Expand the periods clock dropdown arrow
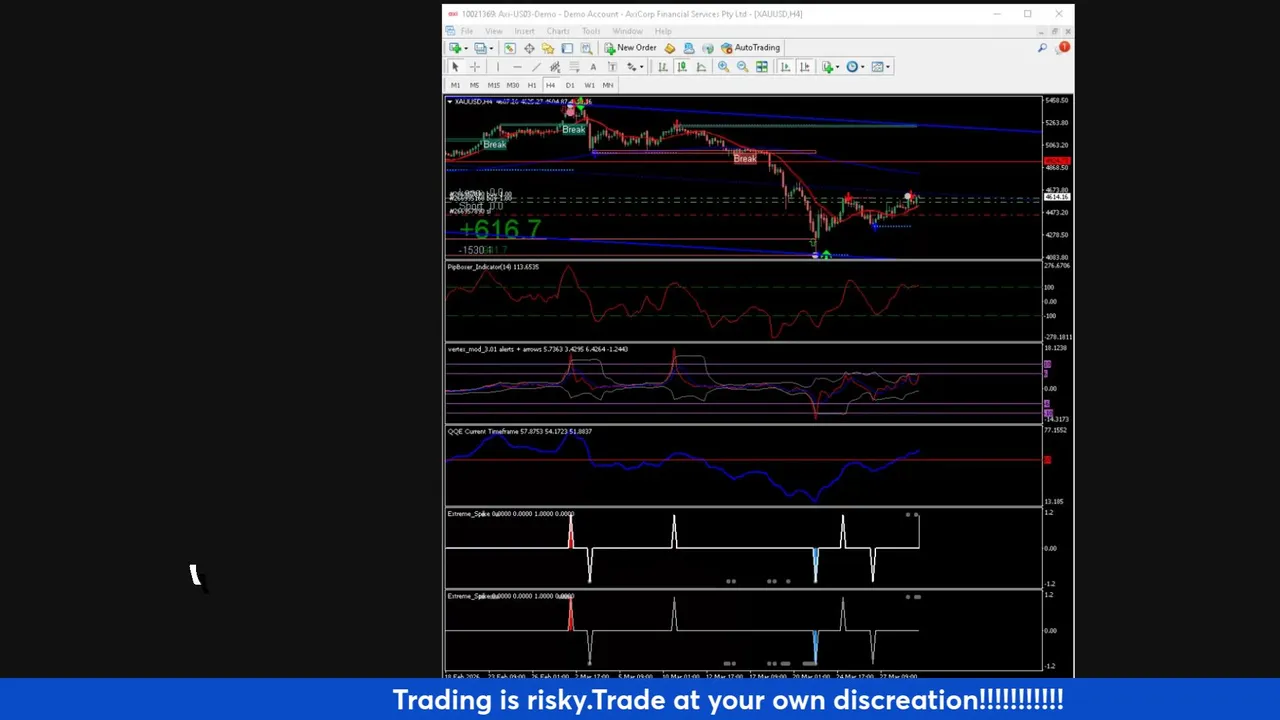This screenshot has width=1280, height=720. click(x=863, y=67)
